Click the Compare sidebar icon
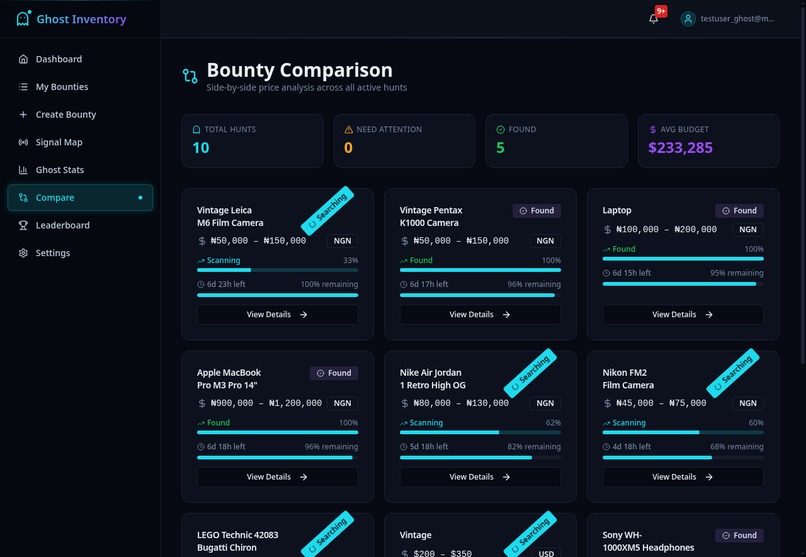The width and height of the screenshot is (806, 557). (x=23, y=198)
